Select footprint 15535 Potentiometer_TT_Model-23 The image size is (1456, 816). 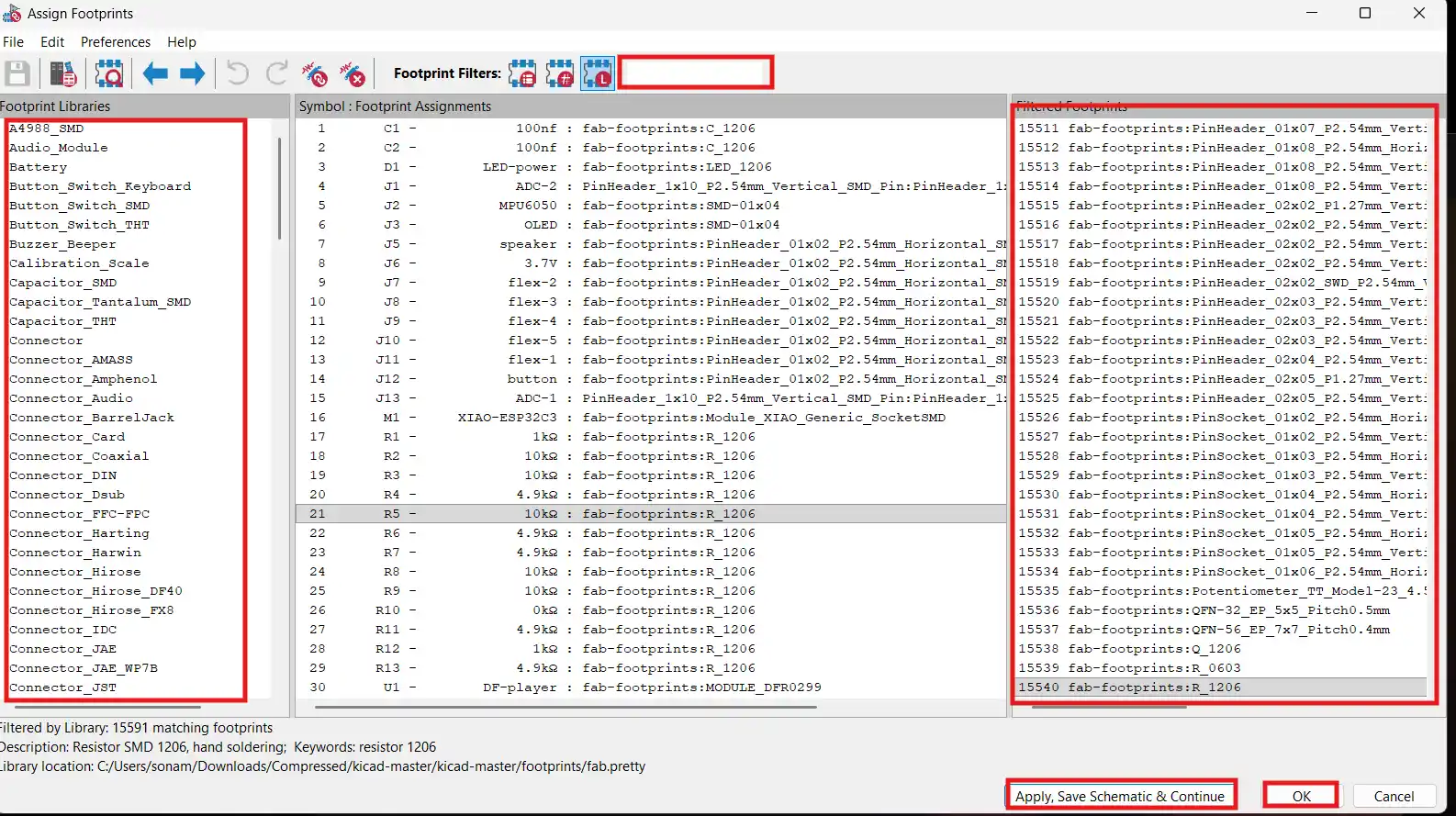[1222, 591]
